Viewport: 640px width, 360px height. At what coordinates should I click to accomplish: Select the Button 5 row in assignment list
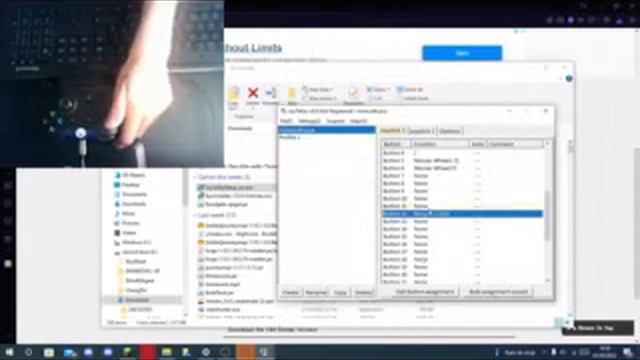pyautogui.click(x=462, y=160)
